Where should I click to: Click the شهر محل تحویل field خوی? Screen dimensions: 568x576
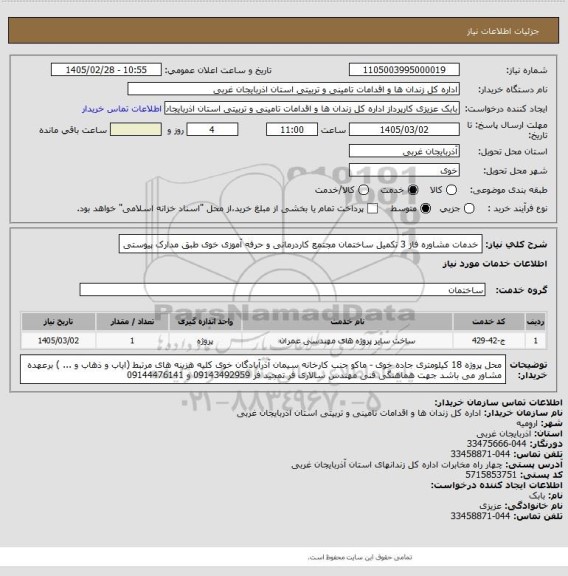[404, 170]
